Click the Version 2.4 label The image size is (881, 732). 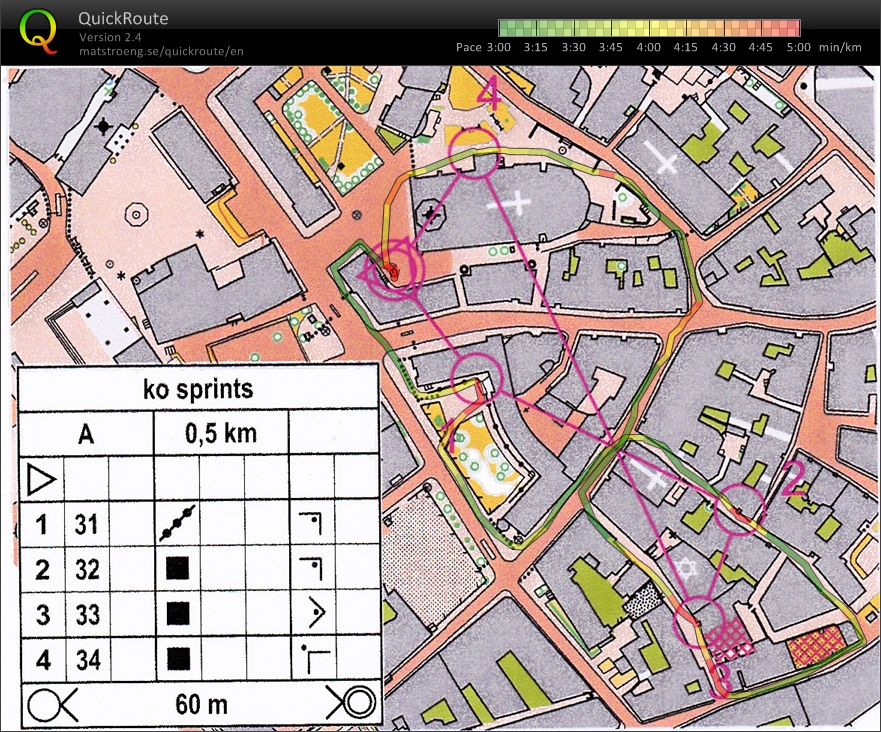(110, 37)
